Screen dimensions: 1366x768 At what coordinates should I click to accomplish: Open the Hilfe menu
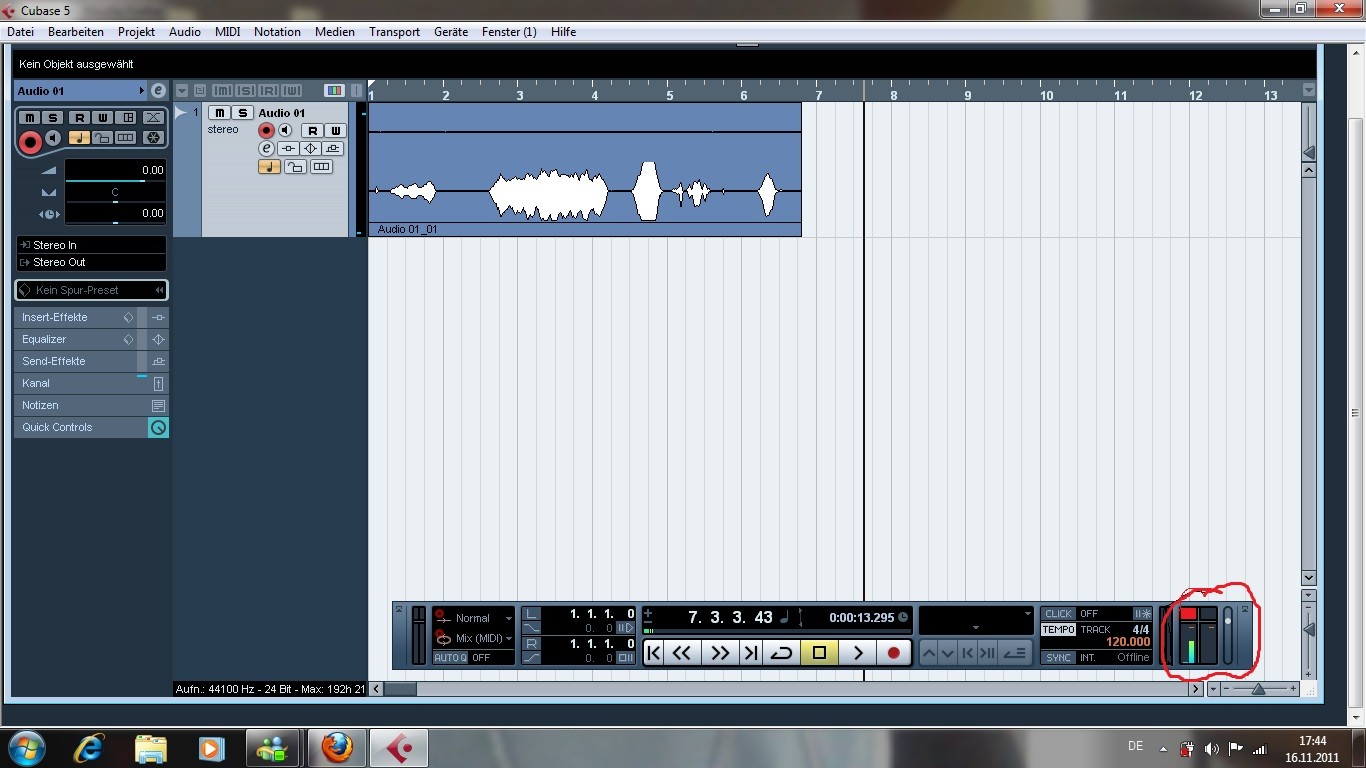tap(563, 32)
